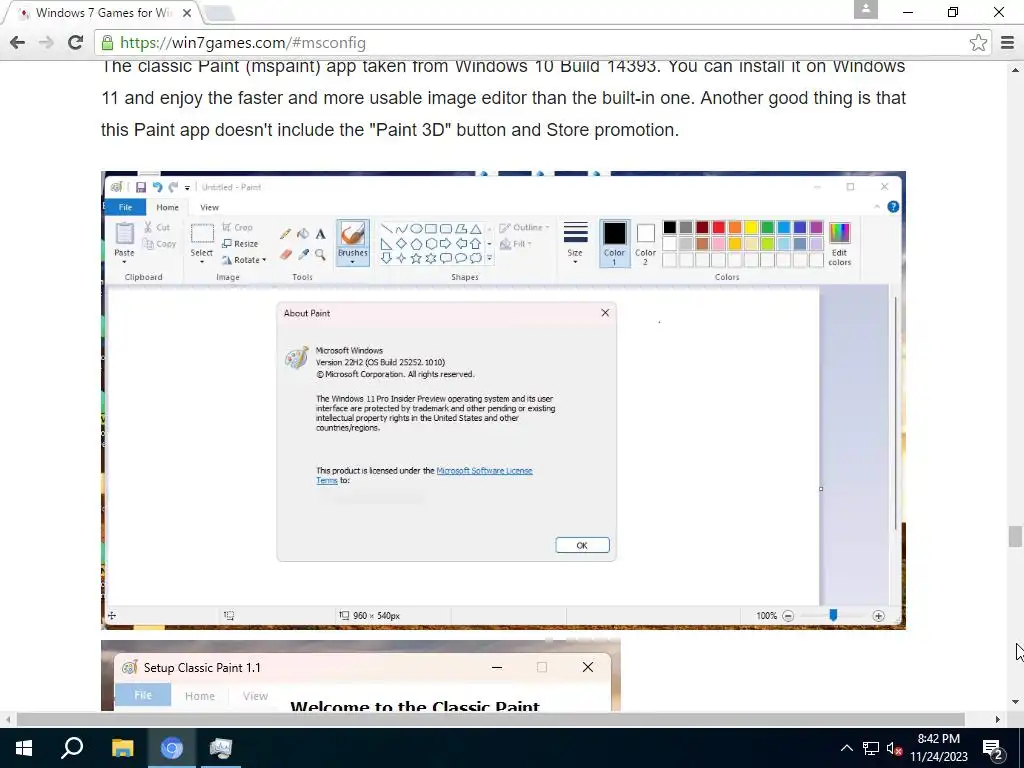Open Edit colors rainbow button
The height and width of the screenshot is (768, 1024).
[x=840, y=243]
